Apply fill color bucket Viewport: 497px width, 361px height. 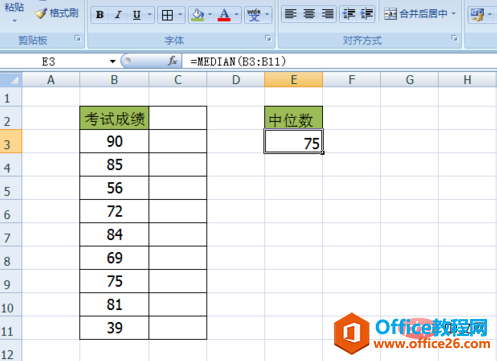click(x=198, y=15)
